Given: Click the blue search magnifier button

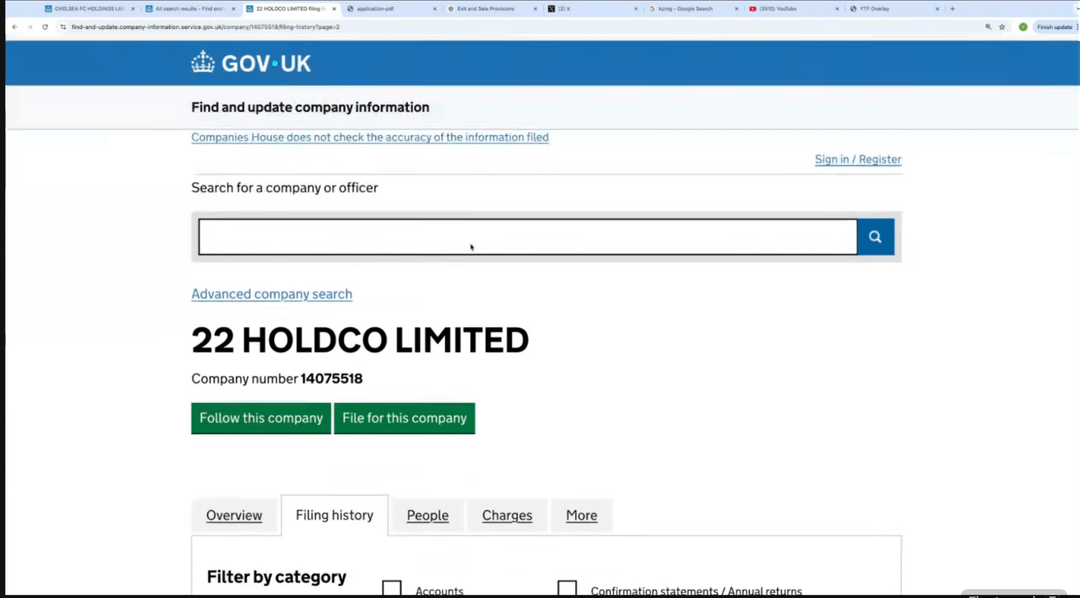Looking at the screenshot, I should [875, 237].
